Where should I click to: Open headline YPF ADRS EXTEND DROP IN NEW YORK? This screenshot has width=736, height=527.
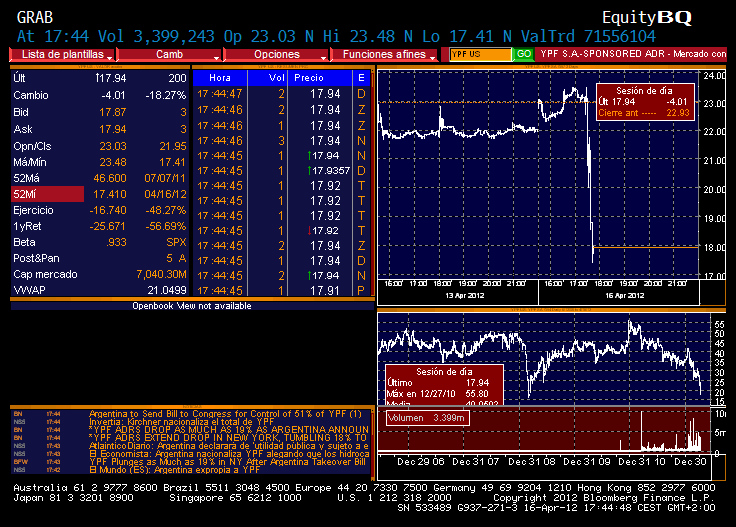[229, 438]
